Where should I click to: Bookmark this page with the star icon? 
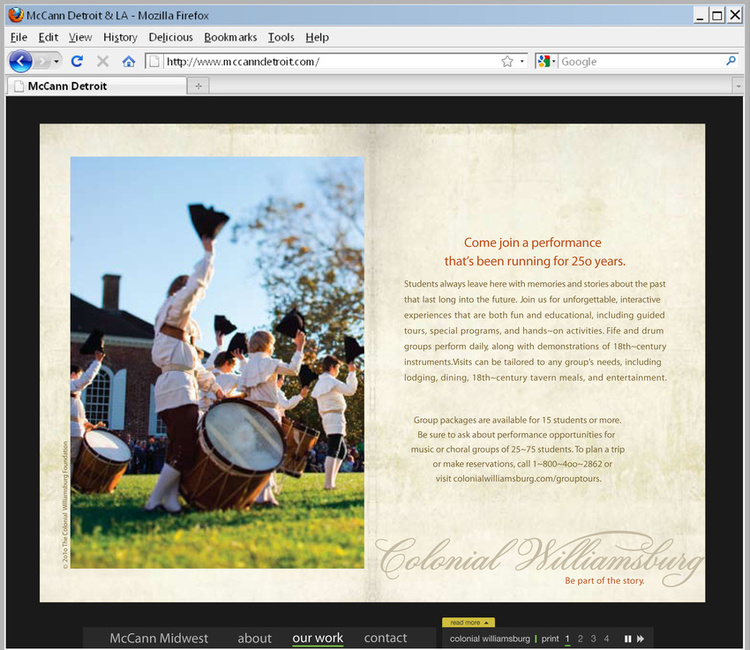507,62
